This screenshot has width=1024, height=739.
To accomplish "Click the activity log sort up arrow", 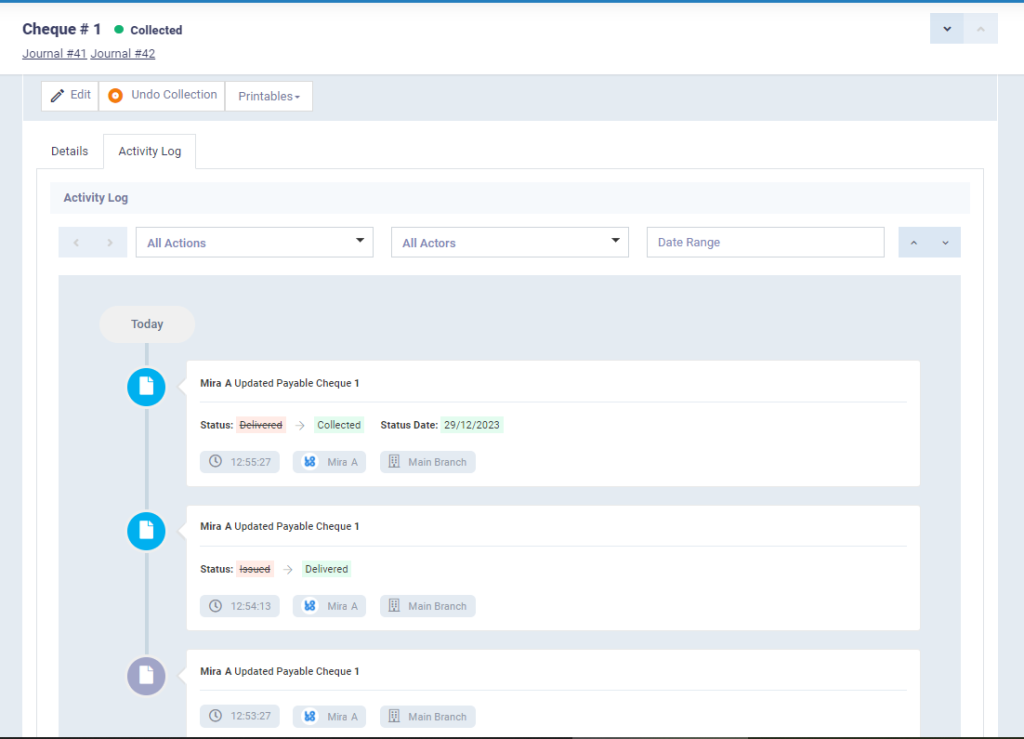I will (x=914, y=243).
